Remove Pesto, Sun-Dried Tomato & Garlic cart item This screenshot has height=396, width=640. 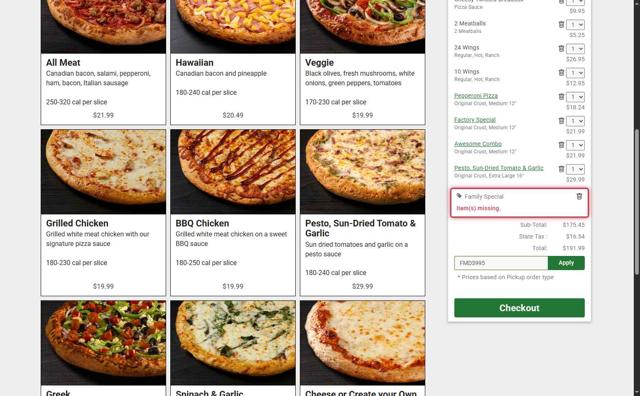point(561,169)
